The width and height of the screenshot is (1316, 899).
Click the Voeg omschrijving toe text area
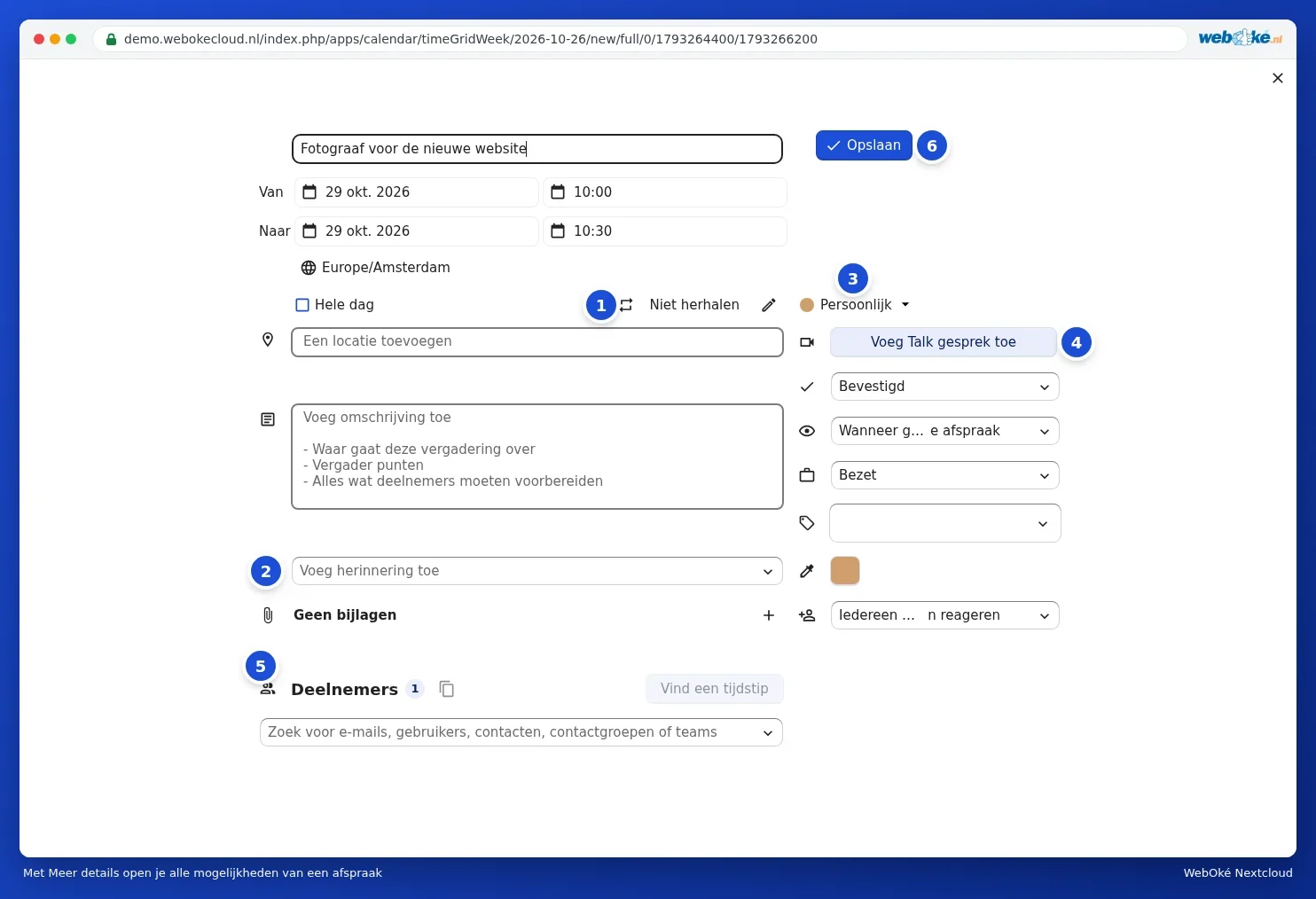pos(537,457)
